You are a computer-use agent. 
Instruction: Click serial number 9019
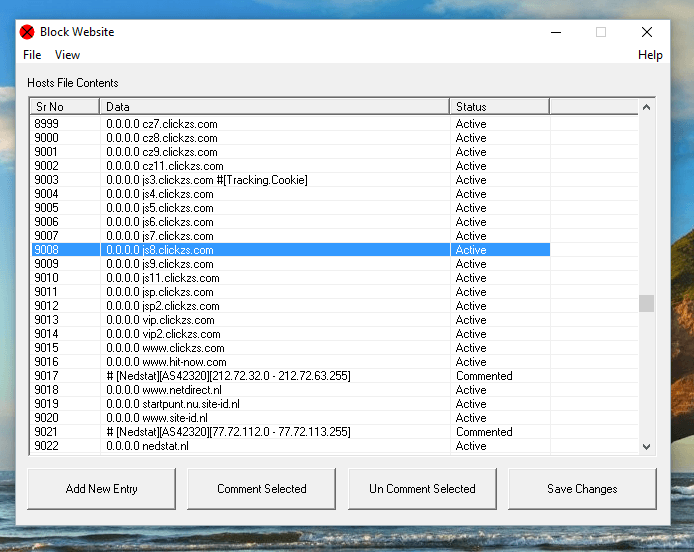46,404
